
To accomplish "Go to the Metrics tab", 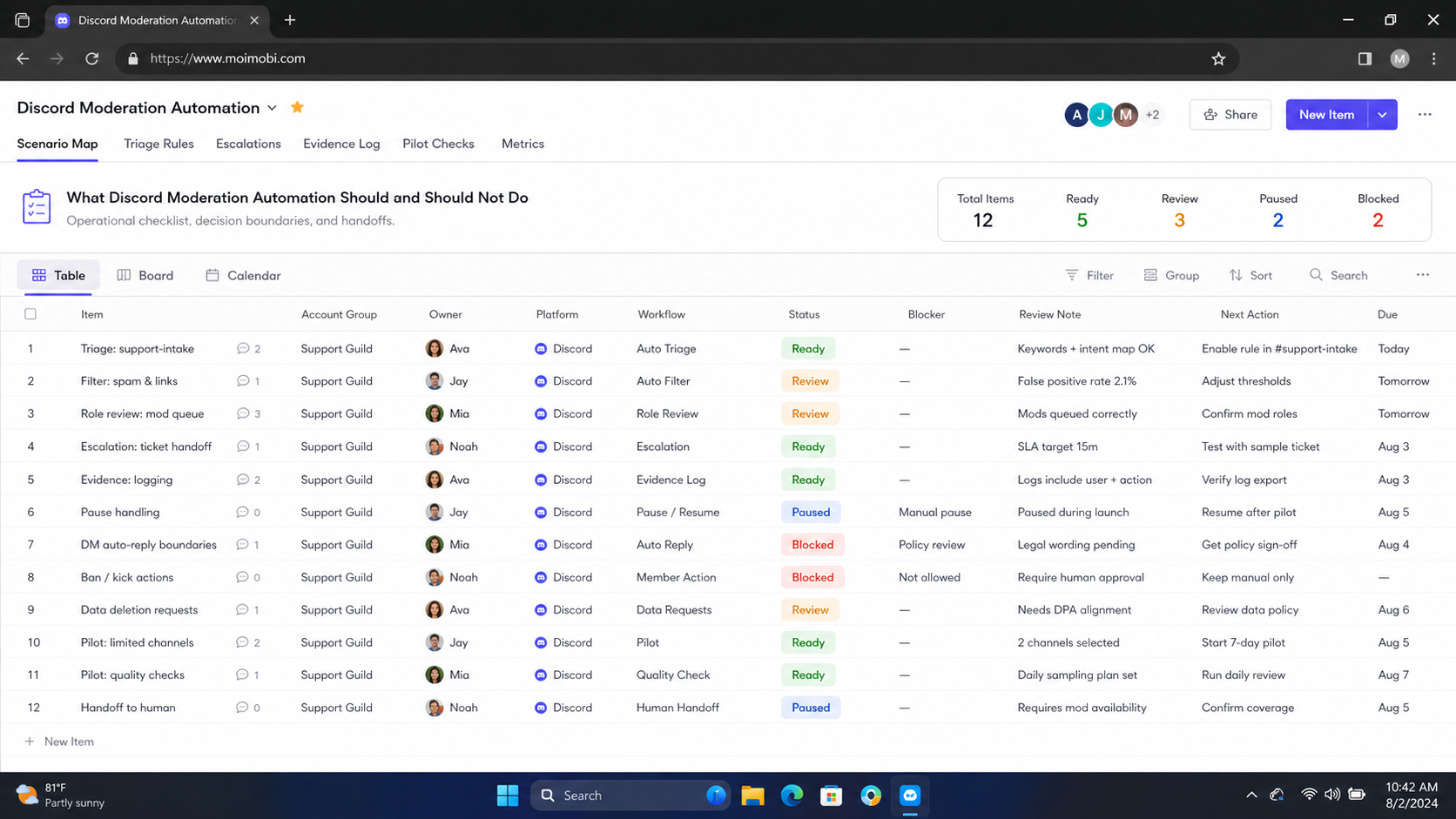I will pyautogui.click(x=522, y=144).
